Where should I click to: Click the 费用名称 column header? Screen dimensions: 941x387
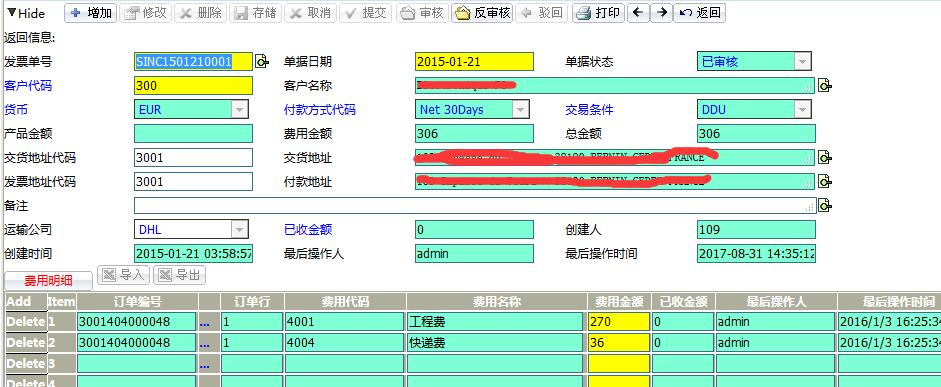pos(496,301)
